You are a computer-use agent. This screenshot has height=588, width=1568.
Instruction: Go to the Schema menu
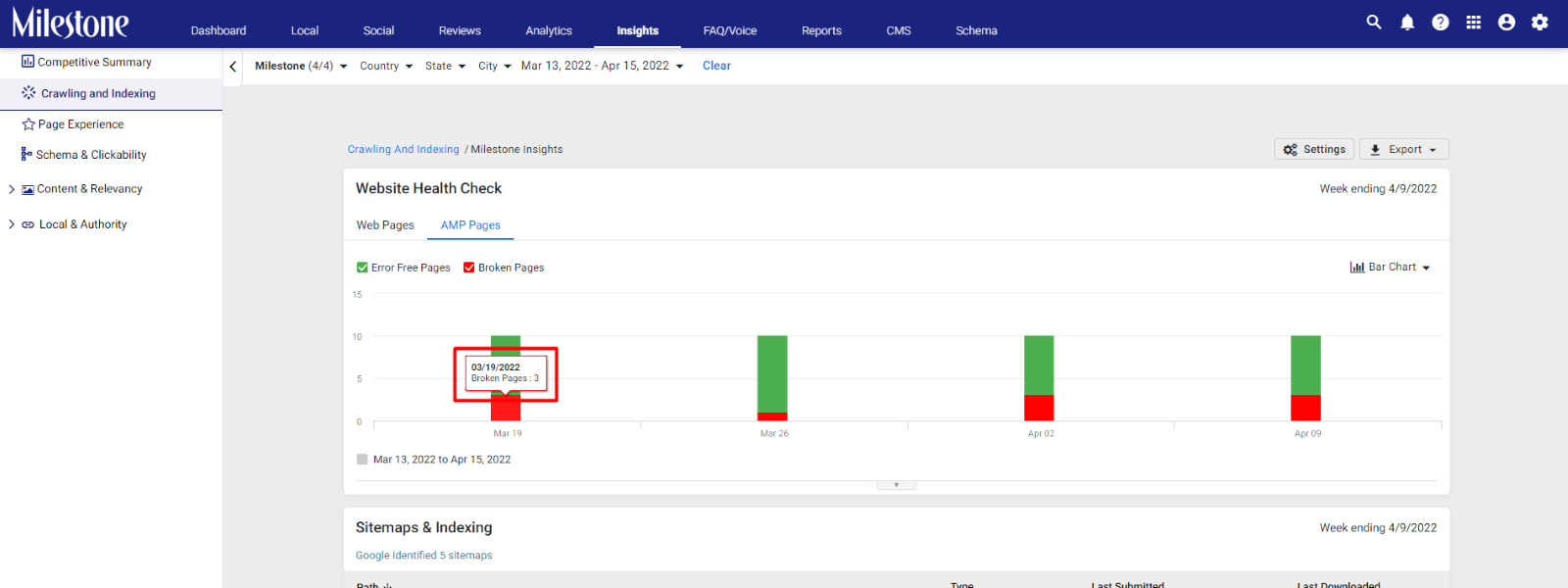coord(976,30)
